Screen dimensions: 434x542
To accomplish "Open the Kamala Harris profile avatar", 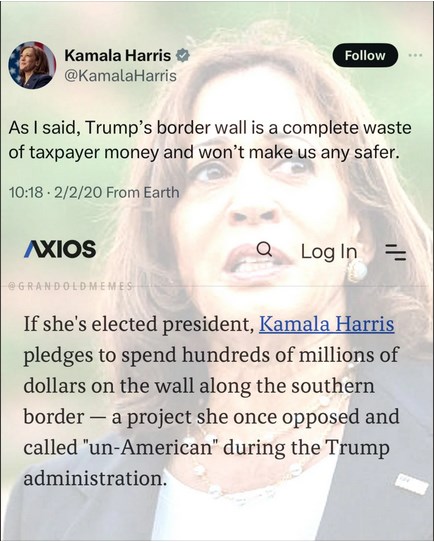I will click(x=32, y=65).
